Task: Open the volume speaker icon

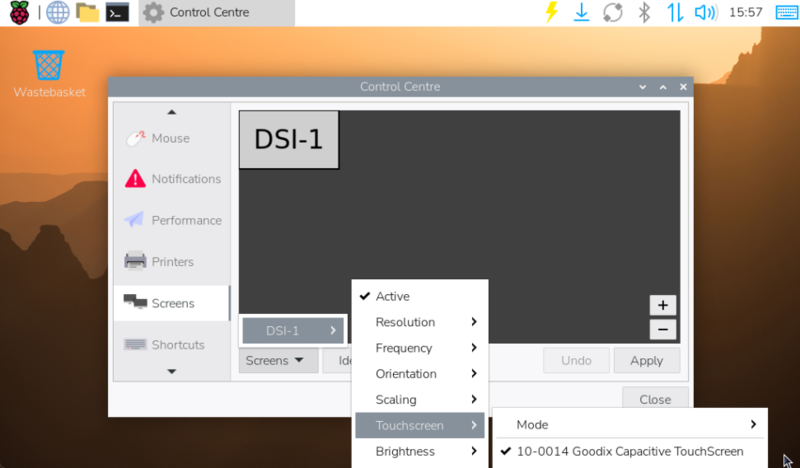Action: click(706, 12)
